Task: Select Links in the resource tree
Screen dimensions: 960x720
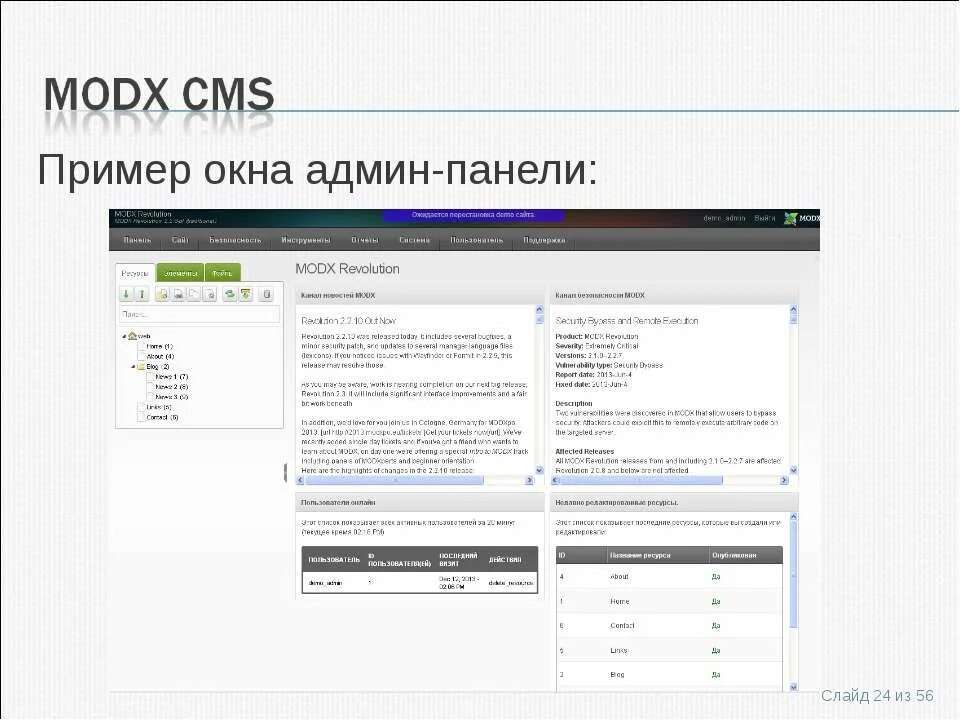Action: pyautogui.click(x=159, y=407)
